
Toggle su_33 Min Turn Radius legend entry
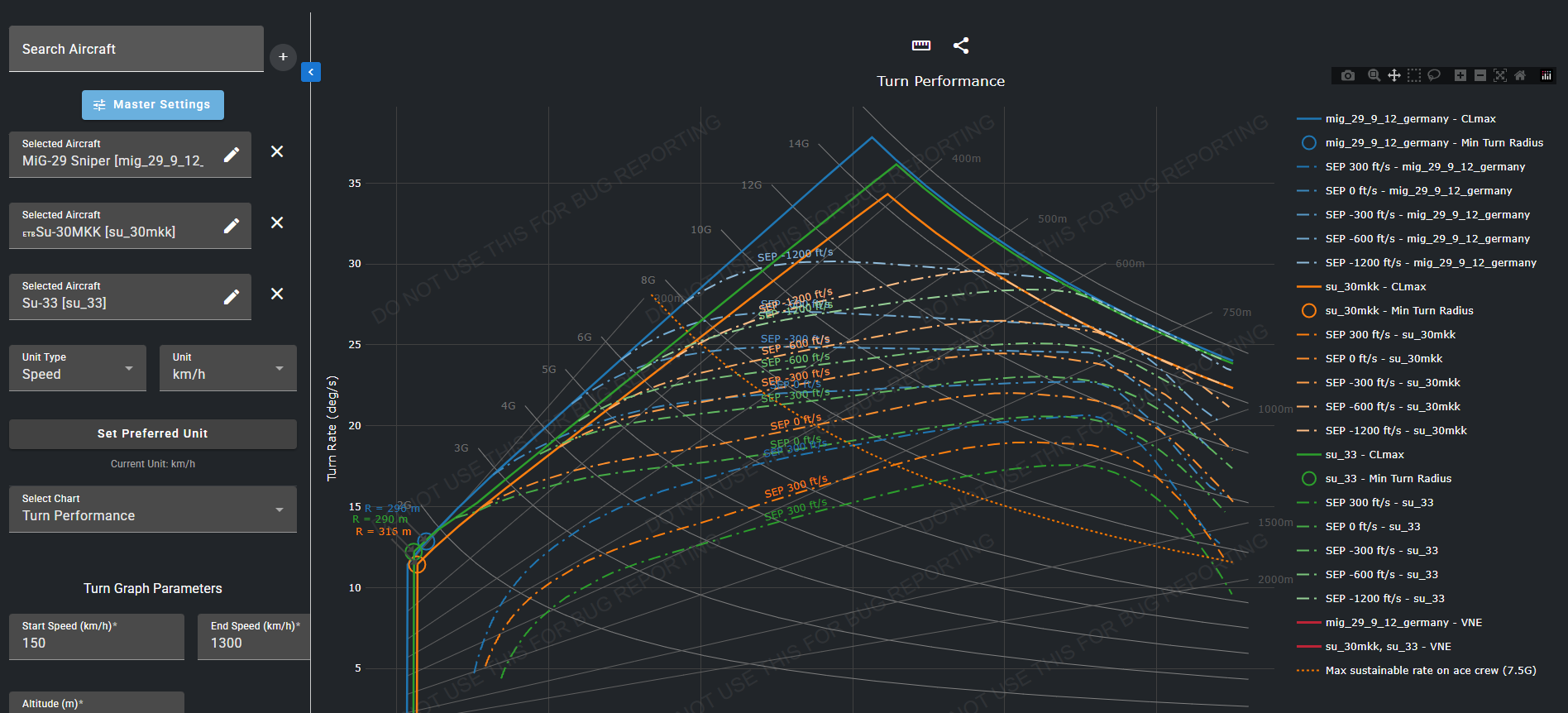pos(1374,479)
